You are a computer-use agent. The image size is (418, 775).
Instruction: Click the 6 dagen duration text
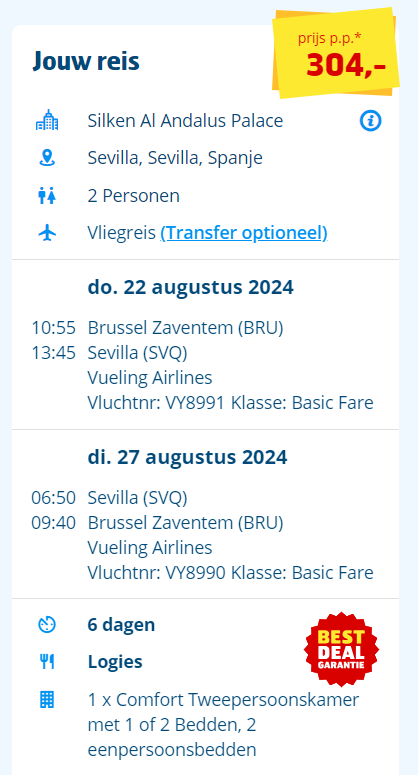[x=121, y=625]
